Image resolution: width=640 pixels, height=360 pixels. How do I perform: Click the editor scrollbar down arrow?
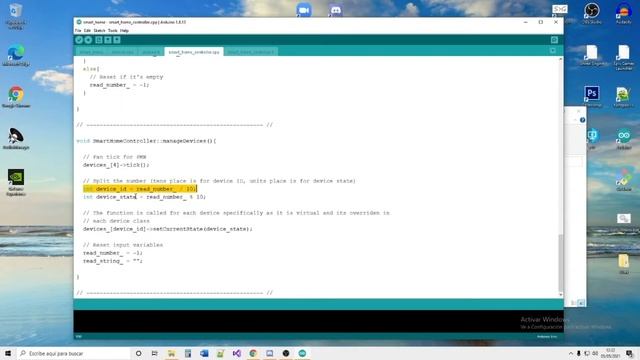[560, 295]
